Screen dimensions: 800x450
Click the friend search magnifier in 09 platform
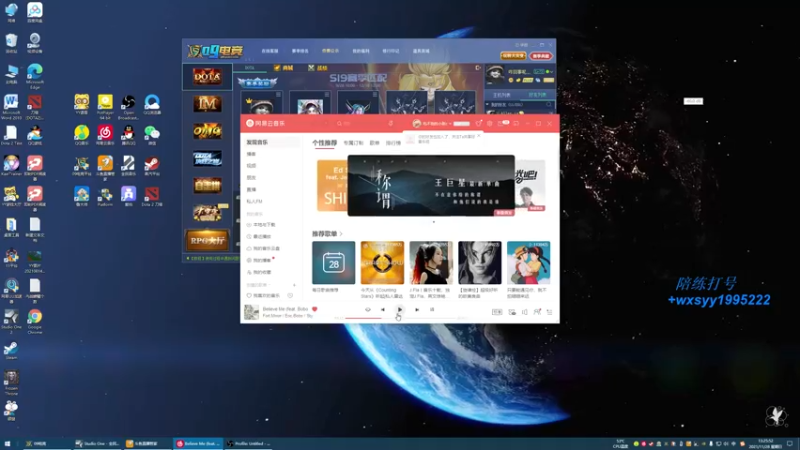tap(549, 105)
